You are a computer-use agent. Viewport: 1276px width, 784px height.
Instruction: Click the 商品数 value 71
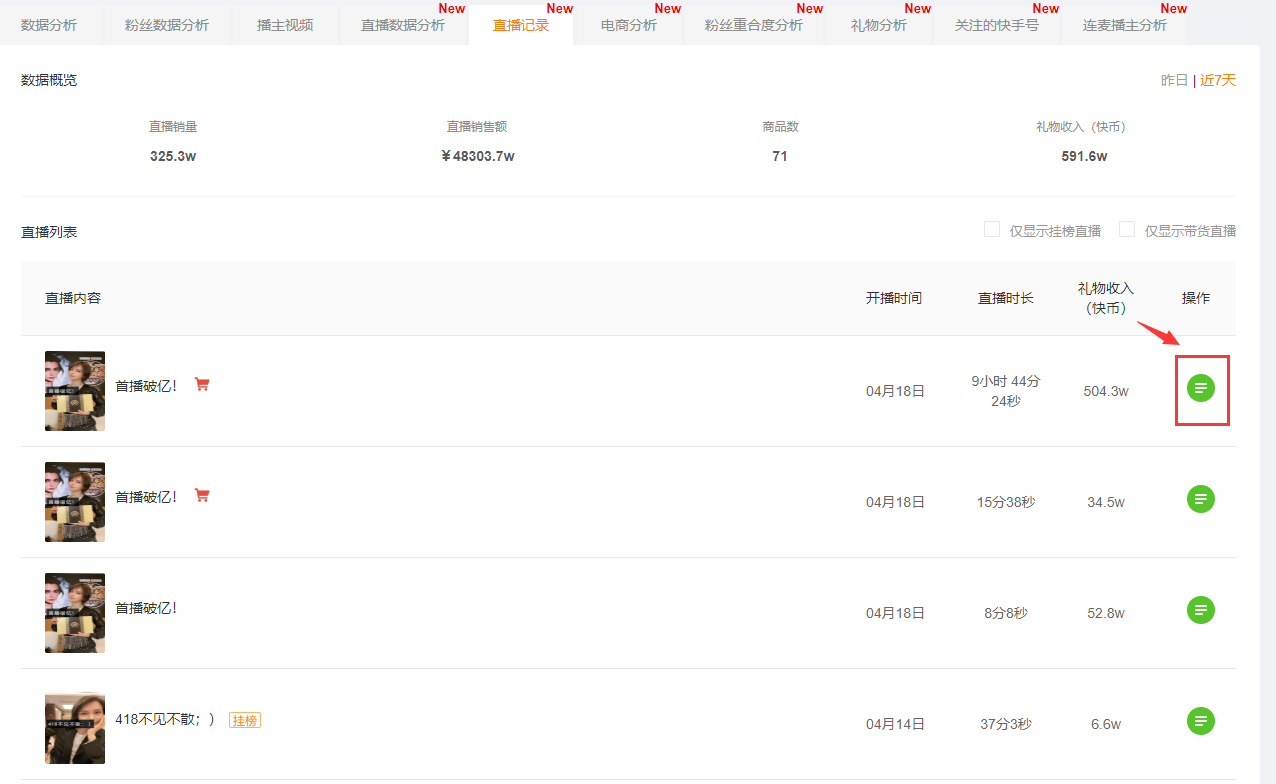(780, 156)
